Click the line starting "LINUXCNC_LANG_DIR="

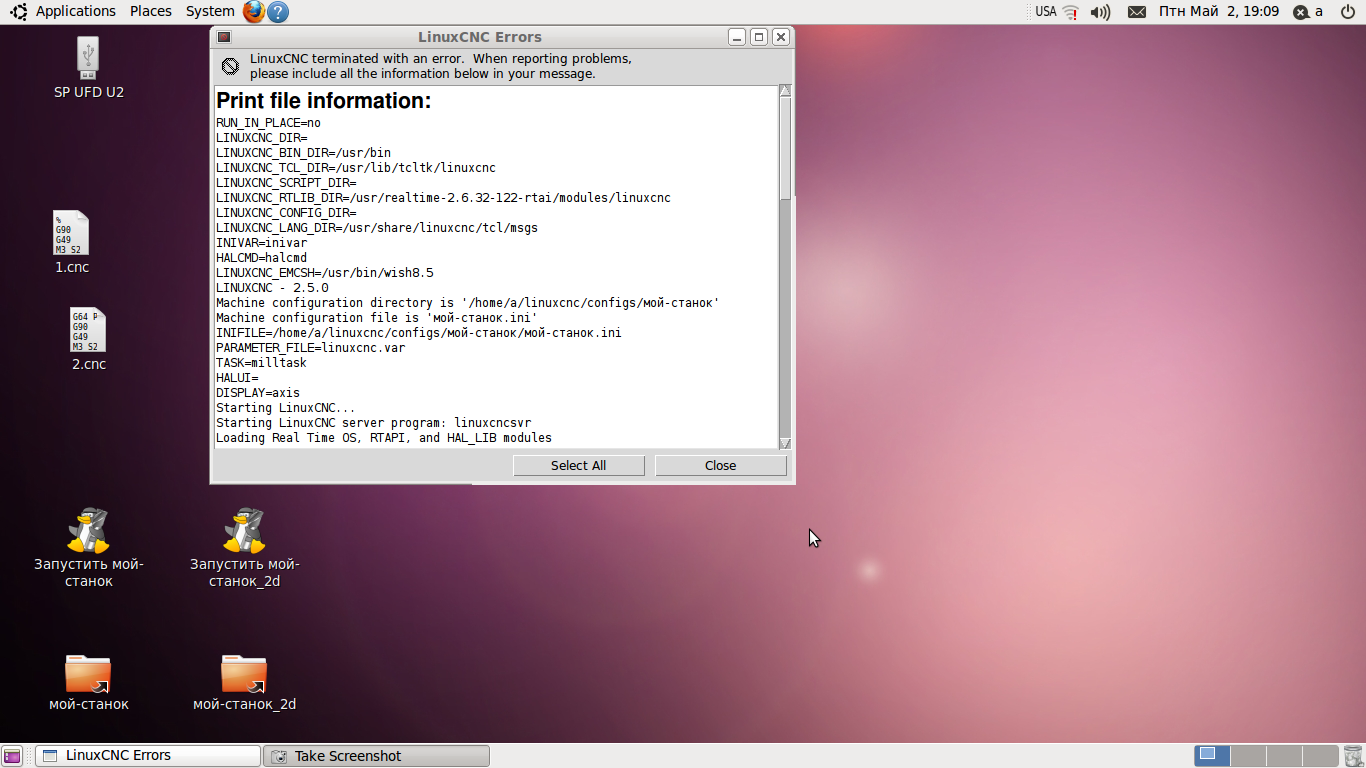point(377,228)
